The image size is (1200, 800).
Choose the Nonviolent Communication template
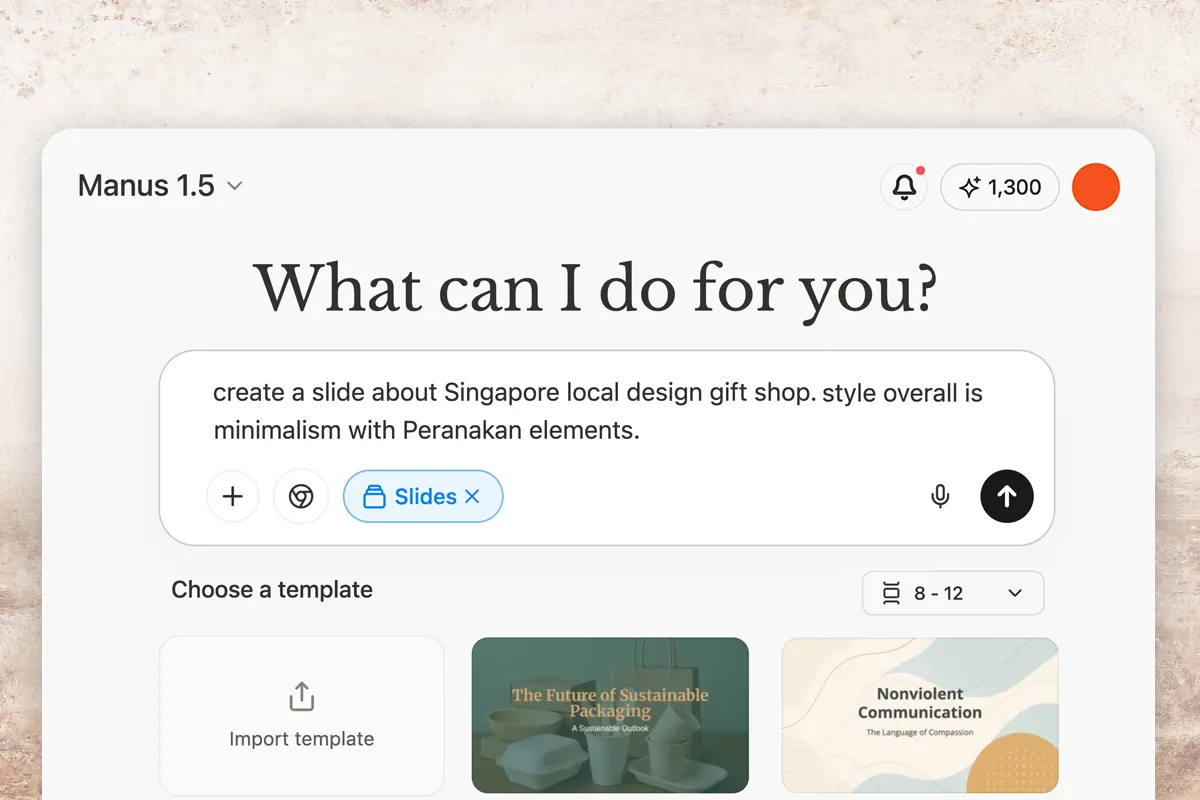tap(919, 715)
